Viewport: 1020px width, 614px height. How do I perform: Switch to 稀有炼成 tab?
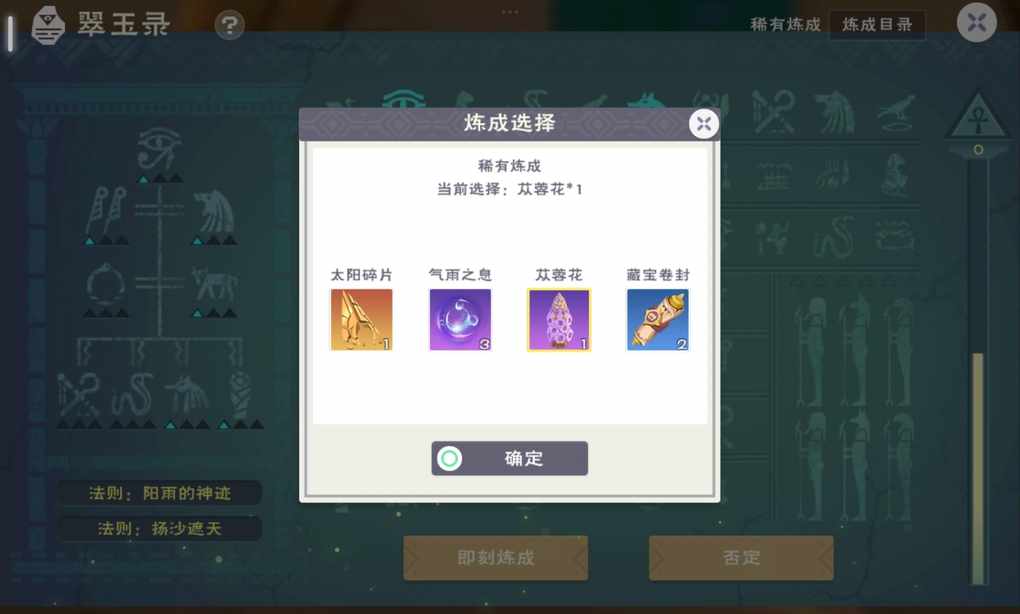click(786, 25)
